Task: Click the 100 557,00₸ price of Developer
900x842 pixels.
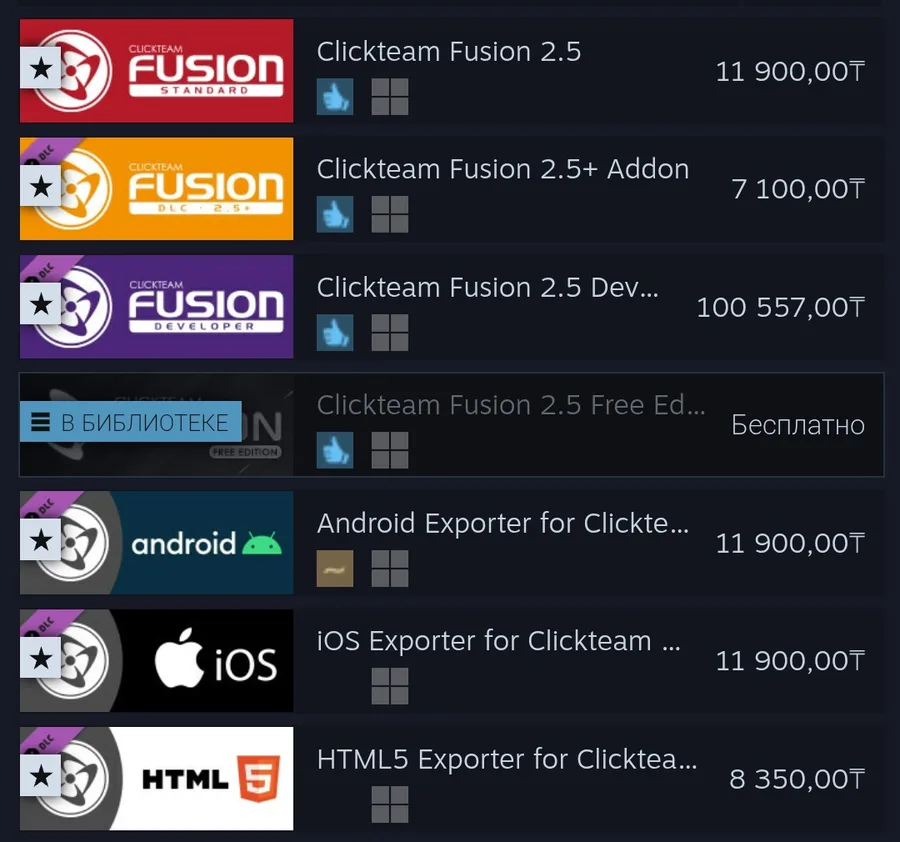Action: point(781,307)
